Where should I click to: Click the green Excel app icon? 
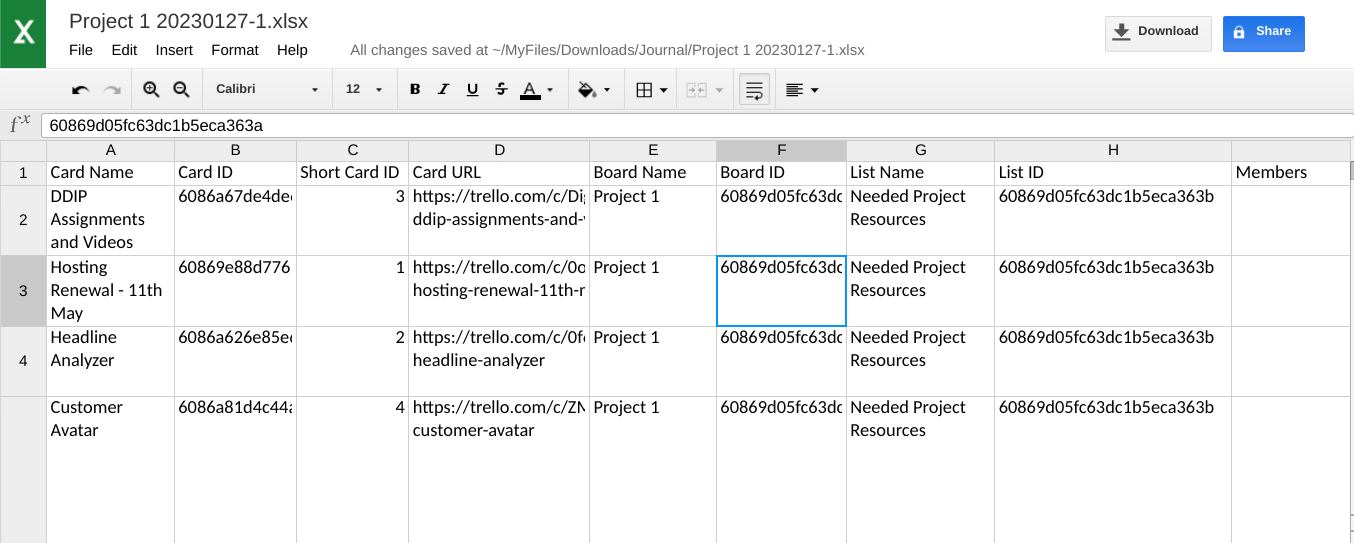tap(23, 34)
